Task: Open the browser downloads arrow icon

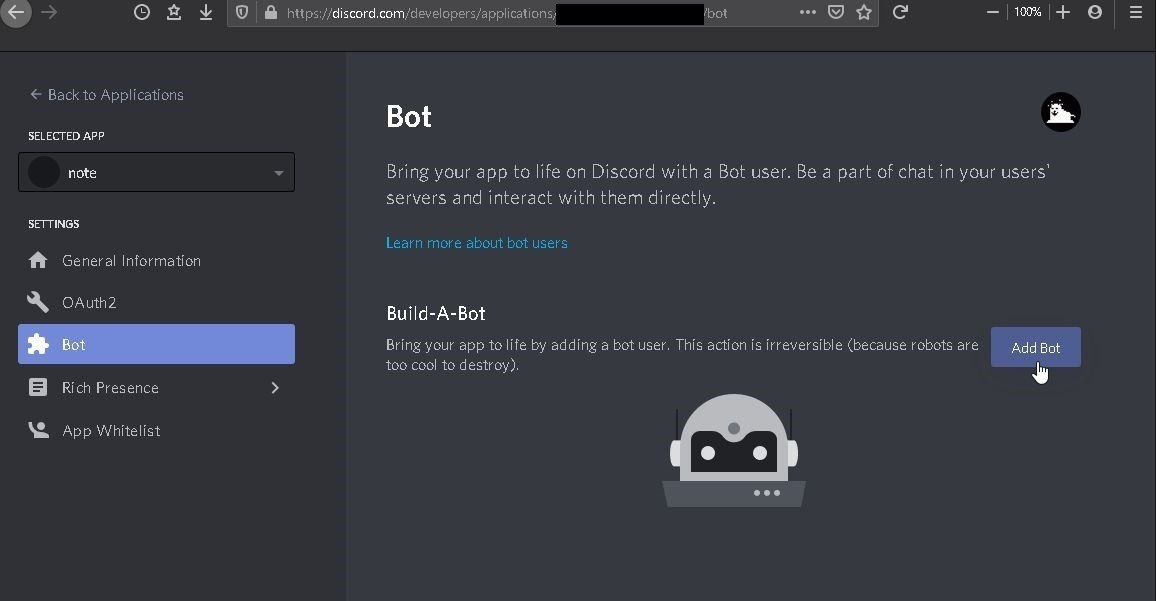Action: [x=206, y=13]
